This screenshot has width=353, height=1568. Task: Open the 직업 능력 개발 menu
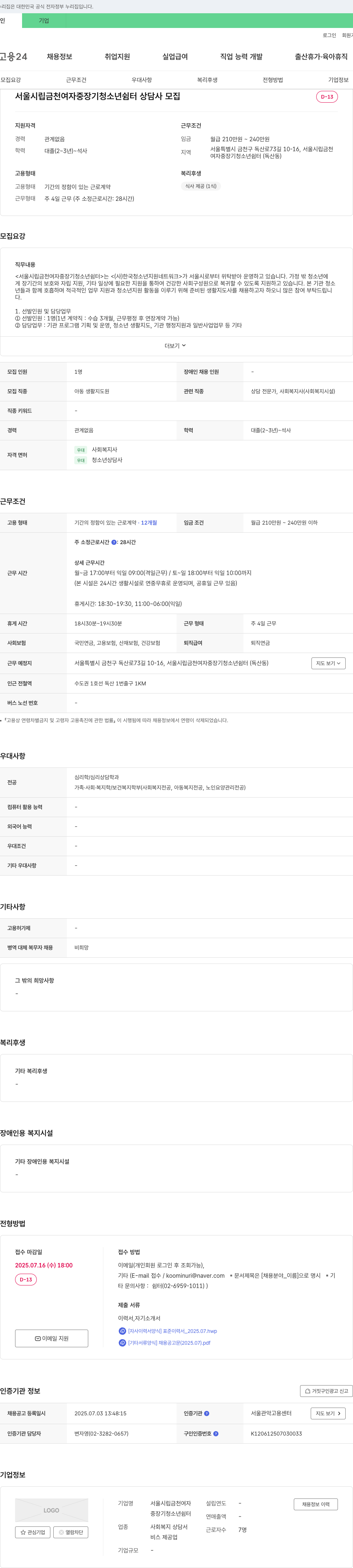pos(242,57)
